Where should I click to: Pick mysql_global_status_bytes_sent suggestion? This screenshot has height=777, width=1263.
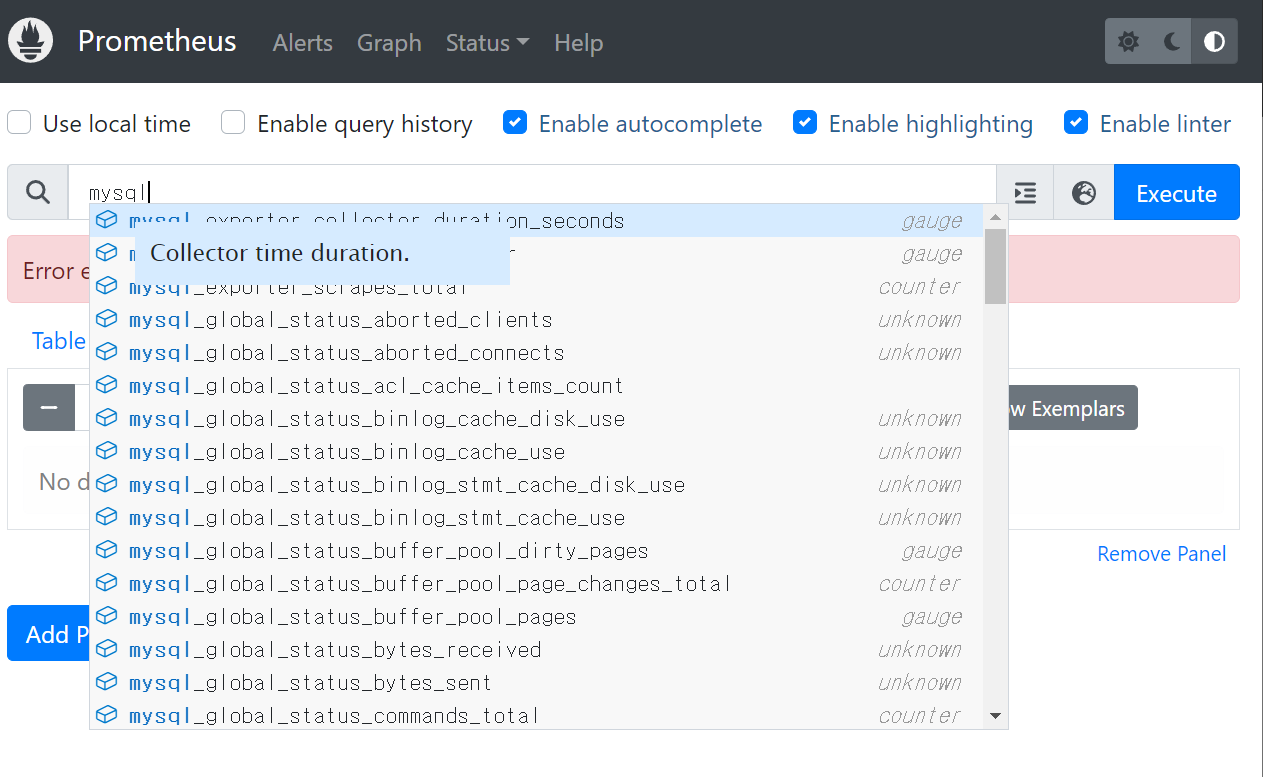(537, 683)
